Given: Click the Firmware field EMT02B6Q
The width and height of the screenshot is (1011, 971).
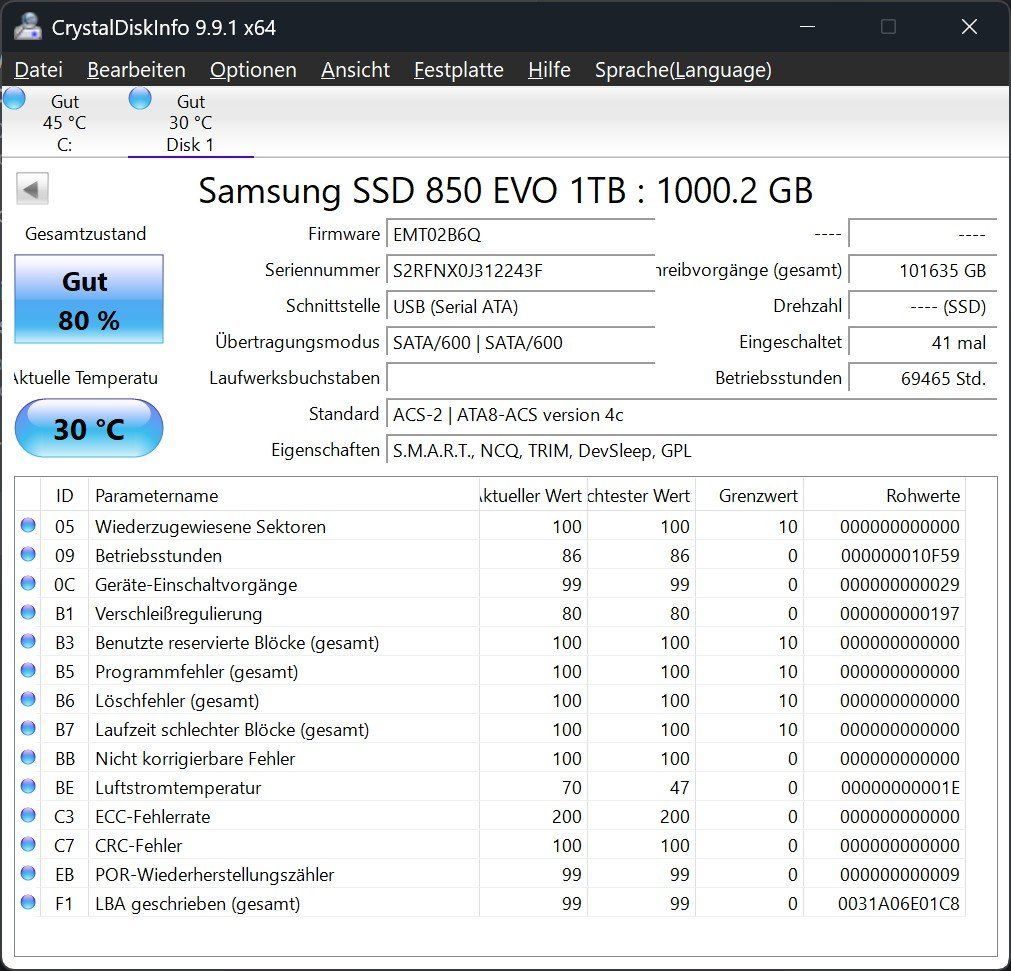Looking at the screenshot, I should [520, 234].
